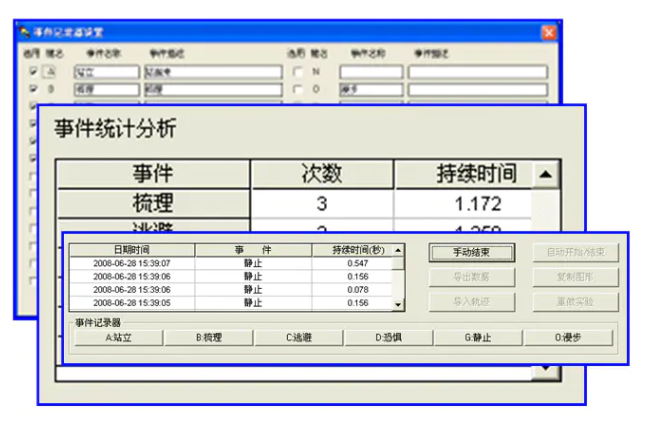This screenshot has height=433, width=662.
Task: Click the 事 件 column header in event log
Action: pos(253,250)
